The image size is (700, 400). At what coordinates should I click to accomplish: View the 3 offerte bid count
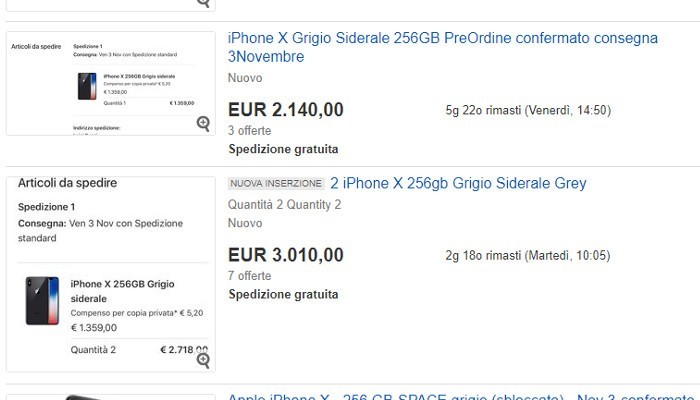(249, 130)
